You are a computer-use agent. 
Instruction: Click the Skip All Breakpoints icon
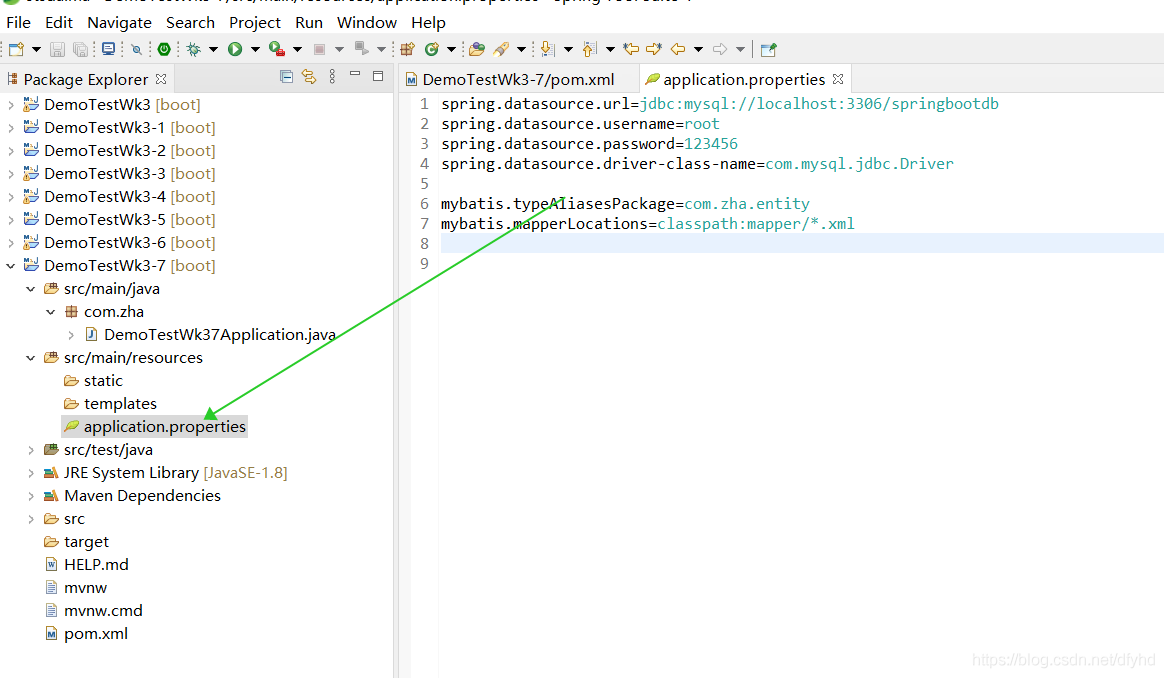pos(137,50)
